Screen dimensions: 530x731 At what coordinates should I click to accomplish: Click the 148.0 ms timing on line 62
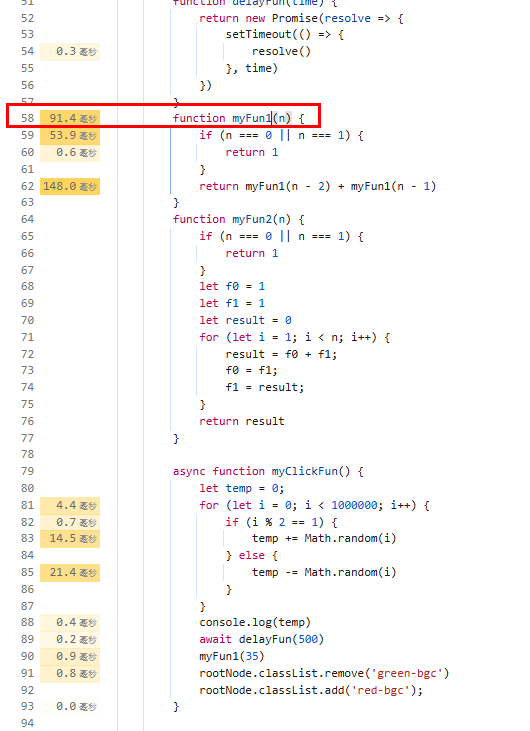70,186
